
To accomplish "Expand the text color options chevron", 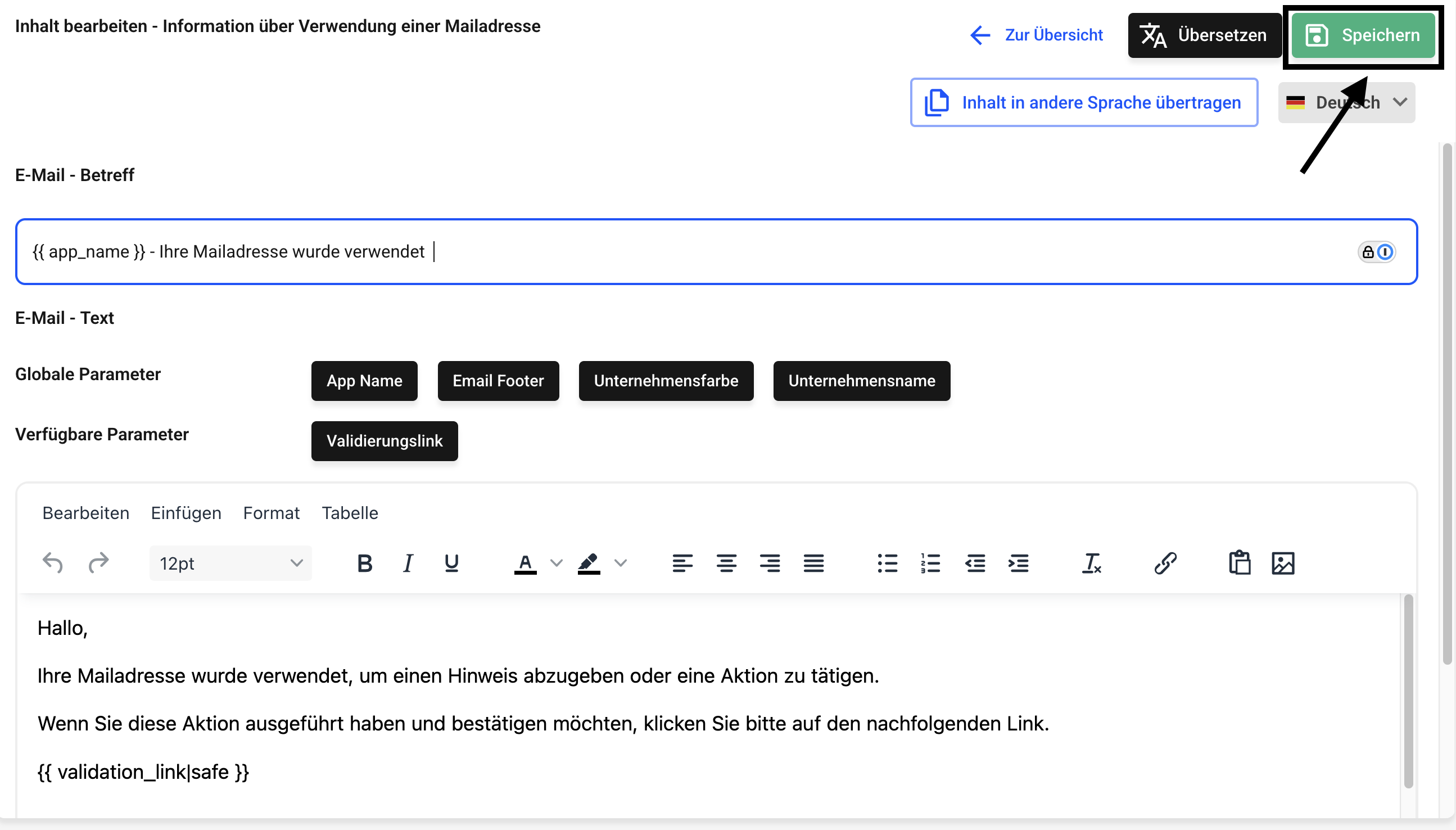I will point(556,563).
